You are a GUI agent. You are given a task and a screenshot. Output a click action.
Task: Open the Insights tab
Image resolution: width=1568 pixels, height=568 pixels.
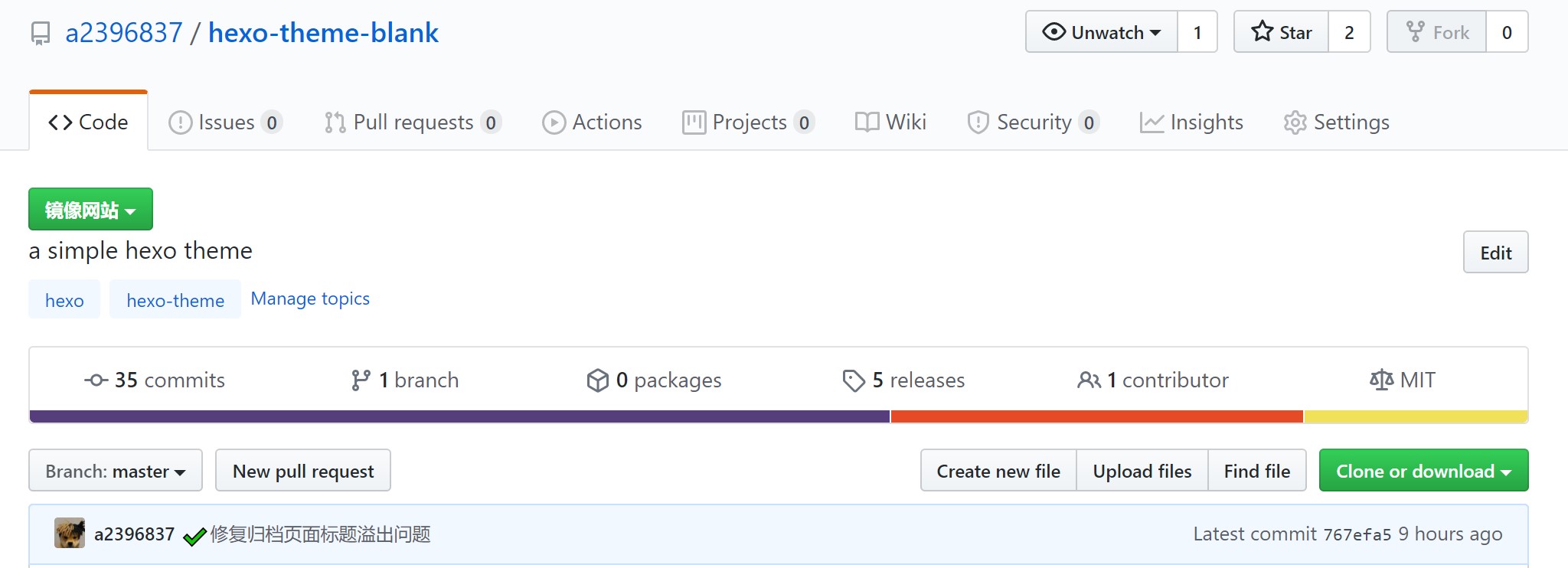[x=1191, y=122]
